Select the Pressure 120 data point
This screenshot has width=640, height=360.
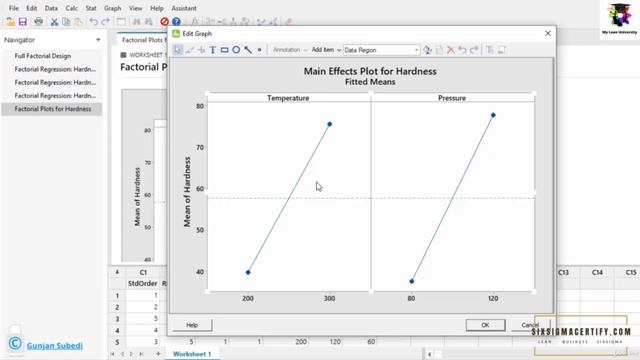pos(493,115)
